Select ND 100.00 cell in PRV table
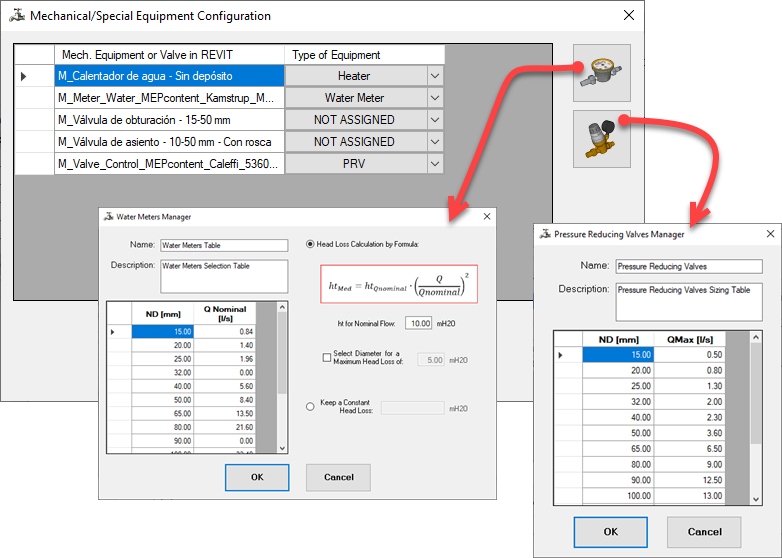The height and width of the screenshot is (558, 782). (x=618, y=496)
